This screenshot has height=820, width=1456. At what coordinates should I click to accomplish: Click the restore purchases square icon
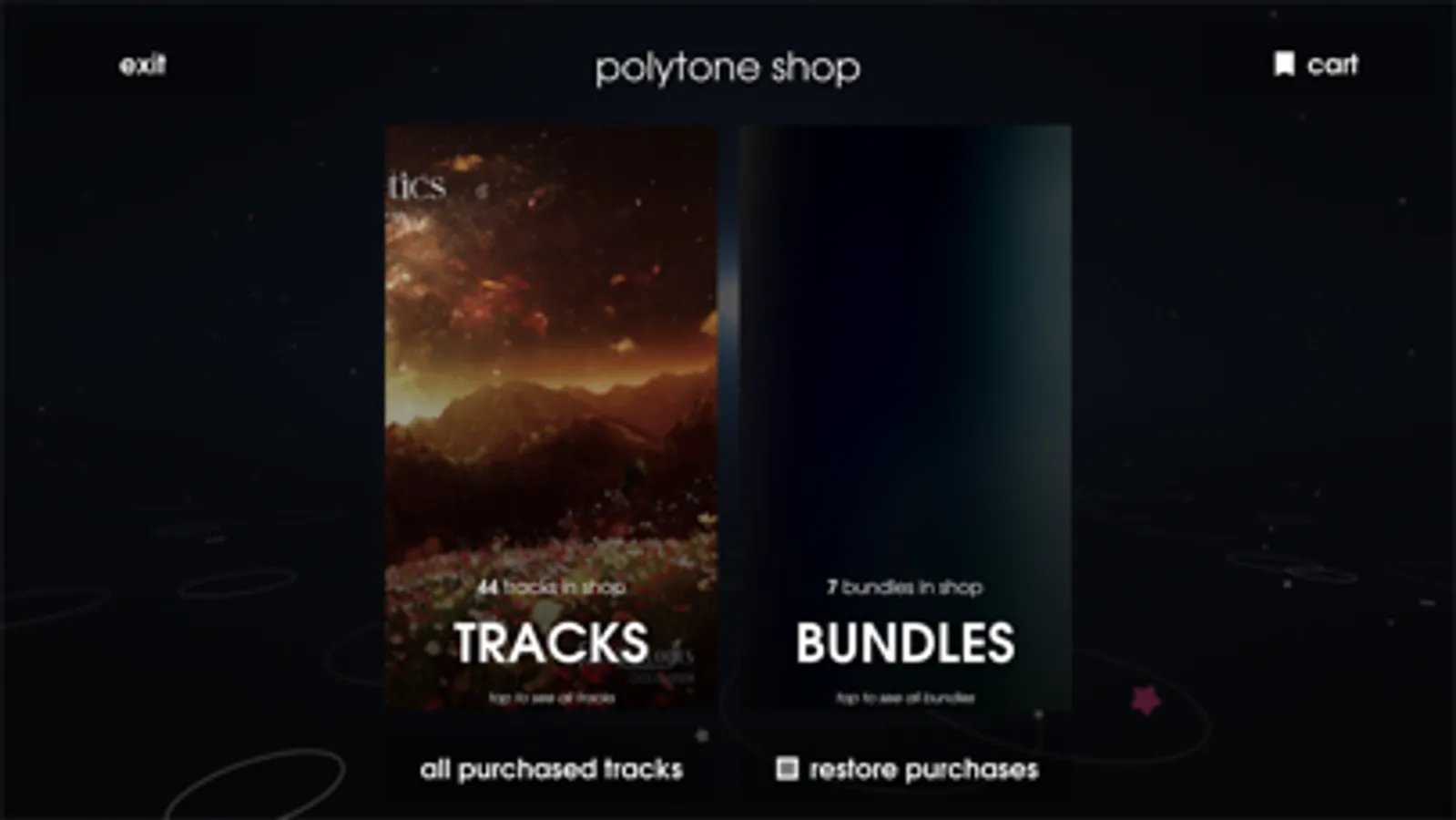tap(787, 768)
